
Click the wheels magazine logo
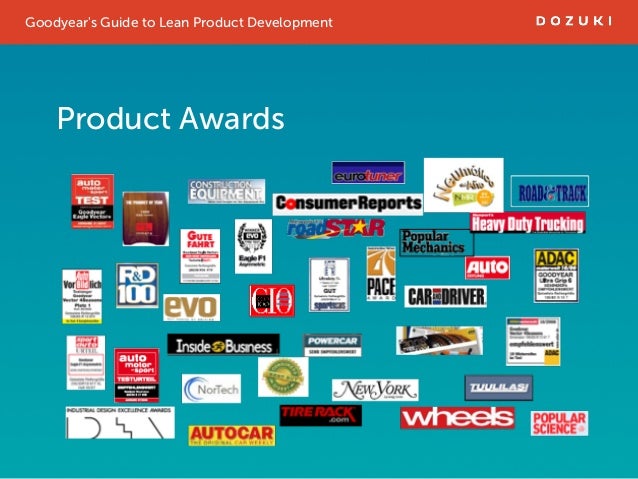(x=457, y=418)
